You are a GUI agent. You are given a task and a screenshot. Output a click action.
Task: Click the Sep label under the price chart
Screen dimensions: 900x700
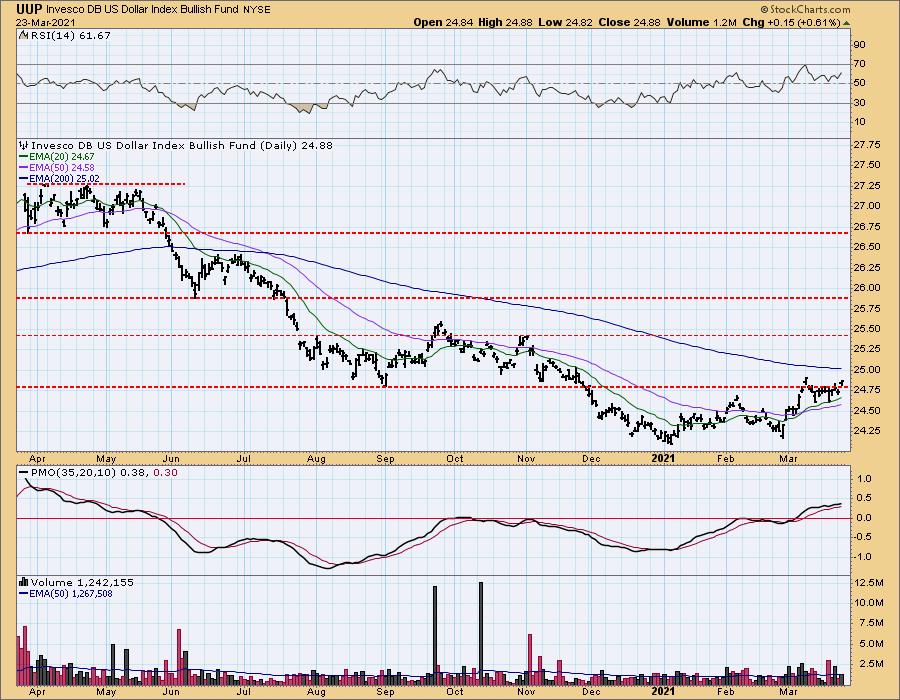[385, 459]
